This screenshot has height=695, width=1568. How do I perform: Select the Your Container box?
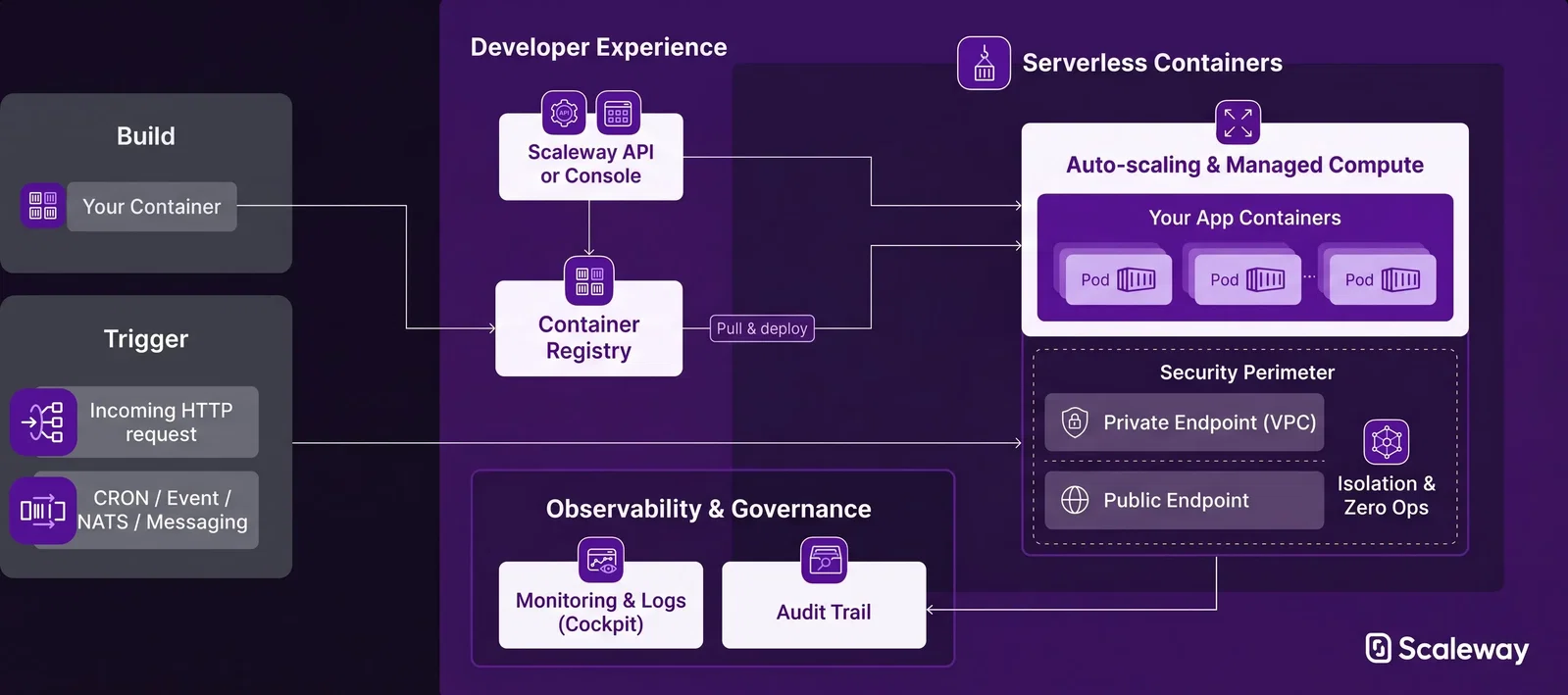click(152, 207)
